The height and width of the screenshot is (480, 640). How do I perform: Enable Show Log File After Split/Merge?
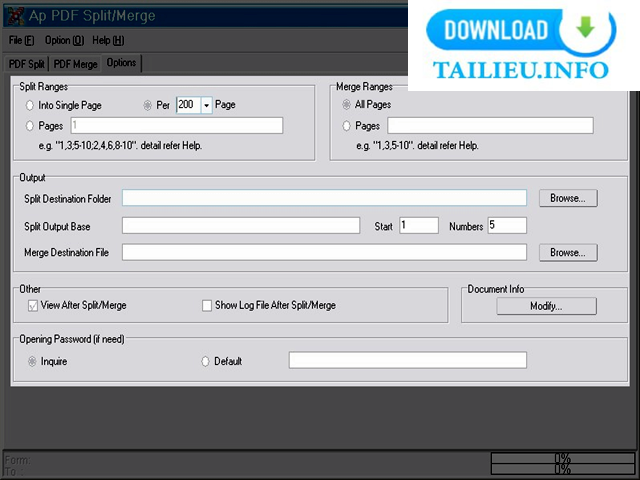click(207, 305)
